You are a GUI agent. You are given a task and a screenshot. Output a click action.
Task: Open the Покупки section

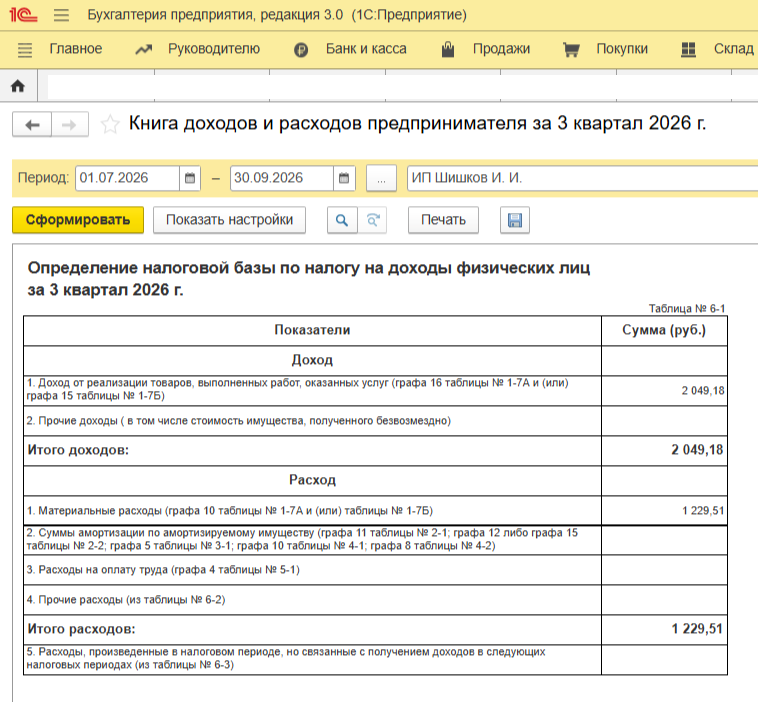point(622,49)
